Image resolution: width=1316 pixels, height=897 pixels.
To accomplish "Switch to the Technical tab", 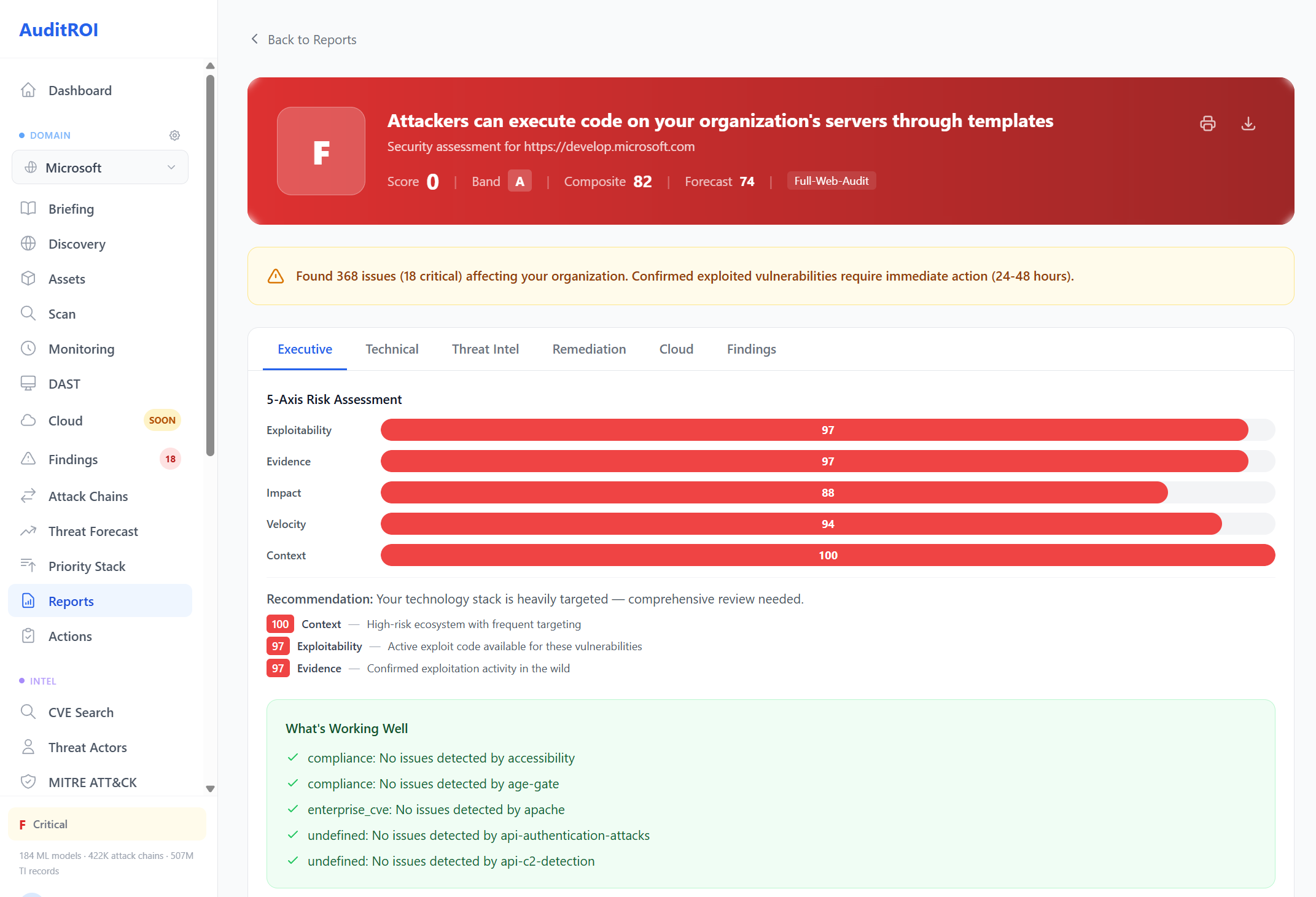I will click(x=392, y=349).
